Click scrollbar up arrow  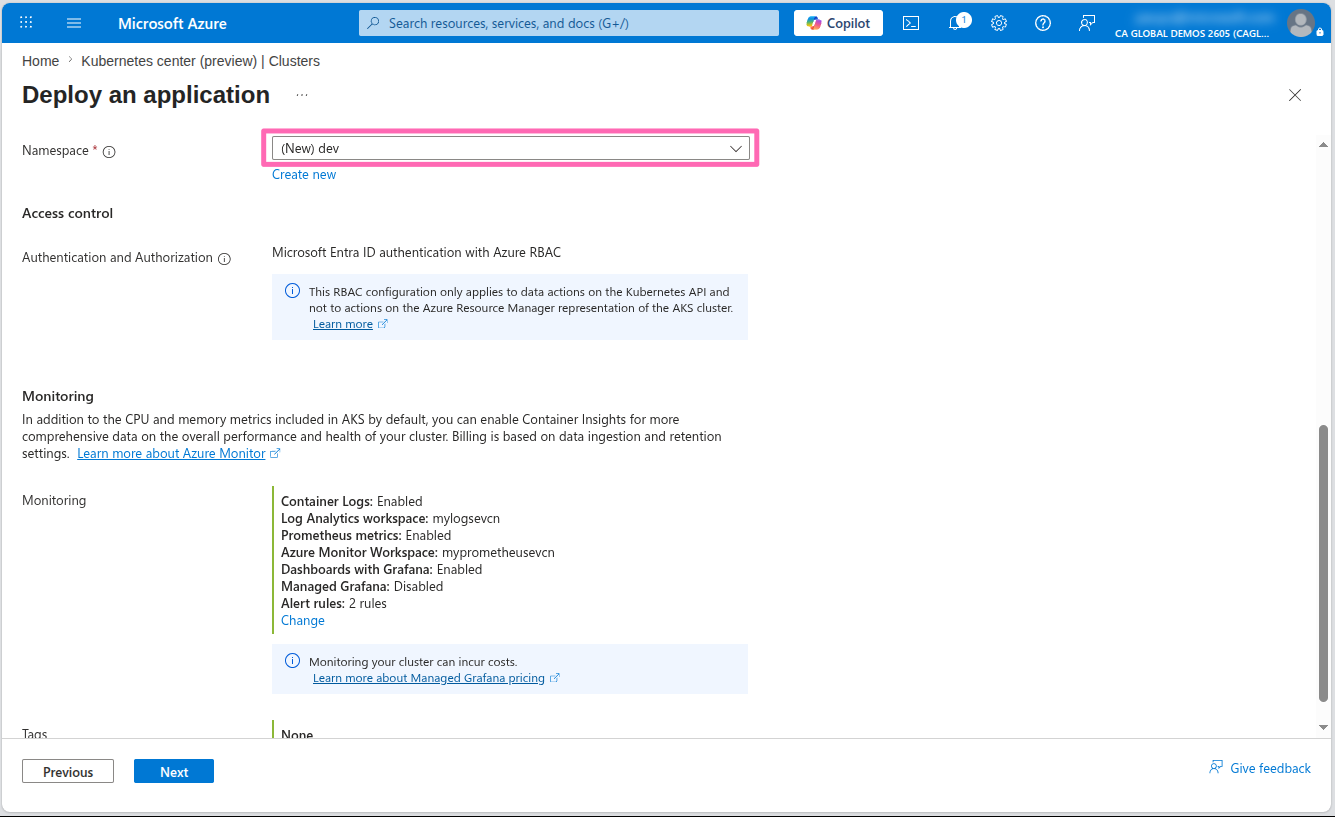[1324, 146]
